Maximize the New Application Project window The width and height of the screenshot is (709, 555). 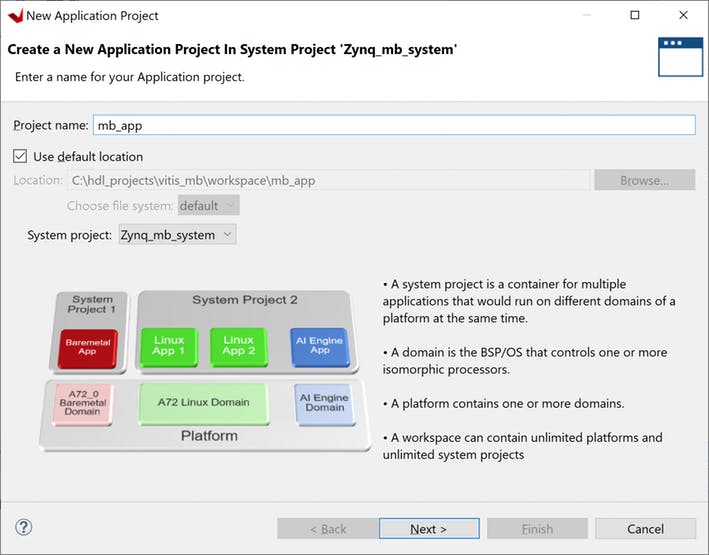(635, 15)
